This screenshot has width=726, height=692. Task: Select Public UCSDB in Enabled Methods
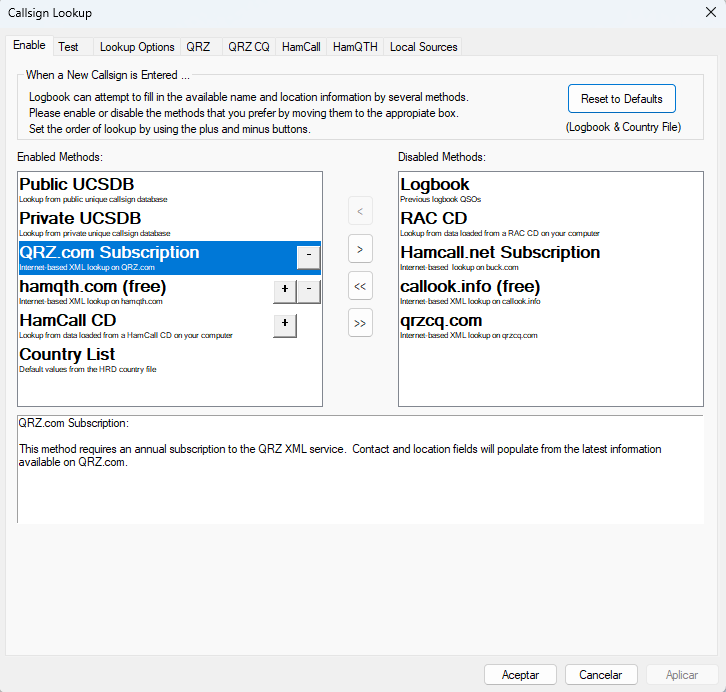click(x=169, y=190)
